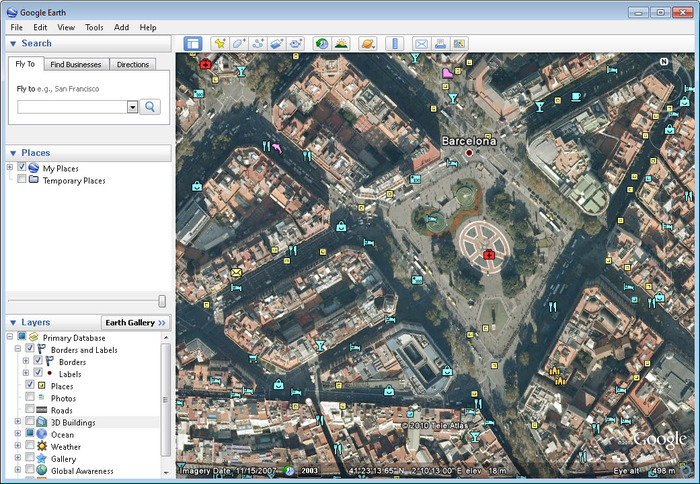Toggle the sidebar panel button
This screenshot has width=700, height=484.
click(193, 44)
